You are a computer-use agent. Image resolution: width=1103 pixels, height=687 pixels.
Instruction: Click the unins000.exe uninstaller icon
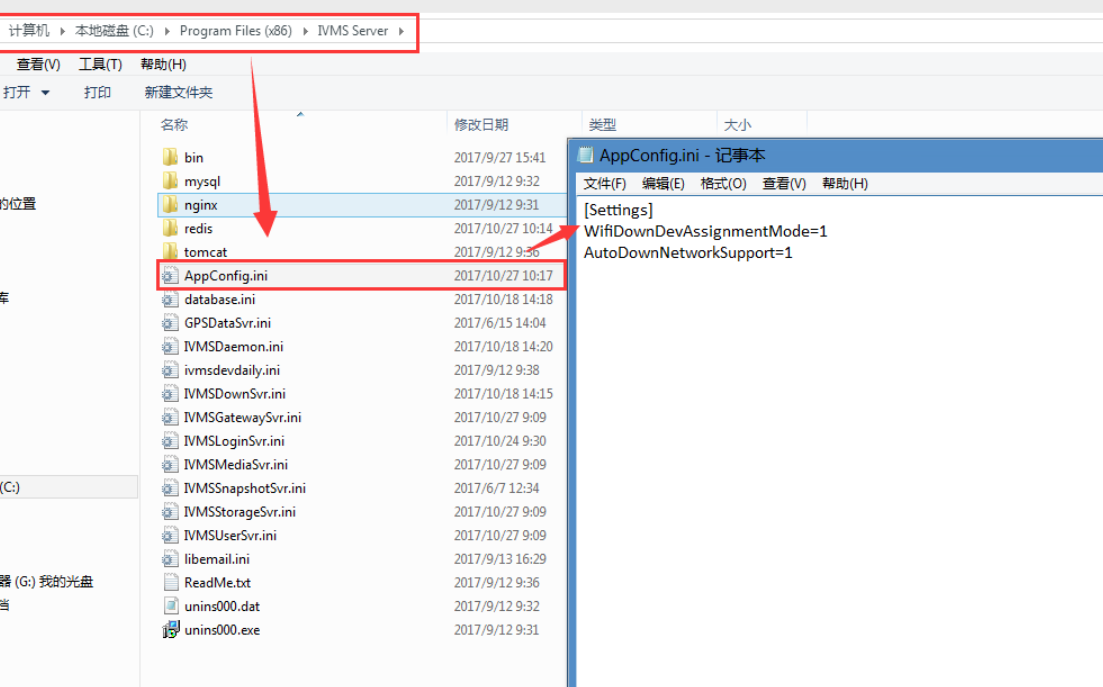click(x=170, y=629)
